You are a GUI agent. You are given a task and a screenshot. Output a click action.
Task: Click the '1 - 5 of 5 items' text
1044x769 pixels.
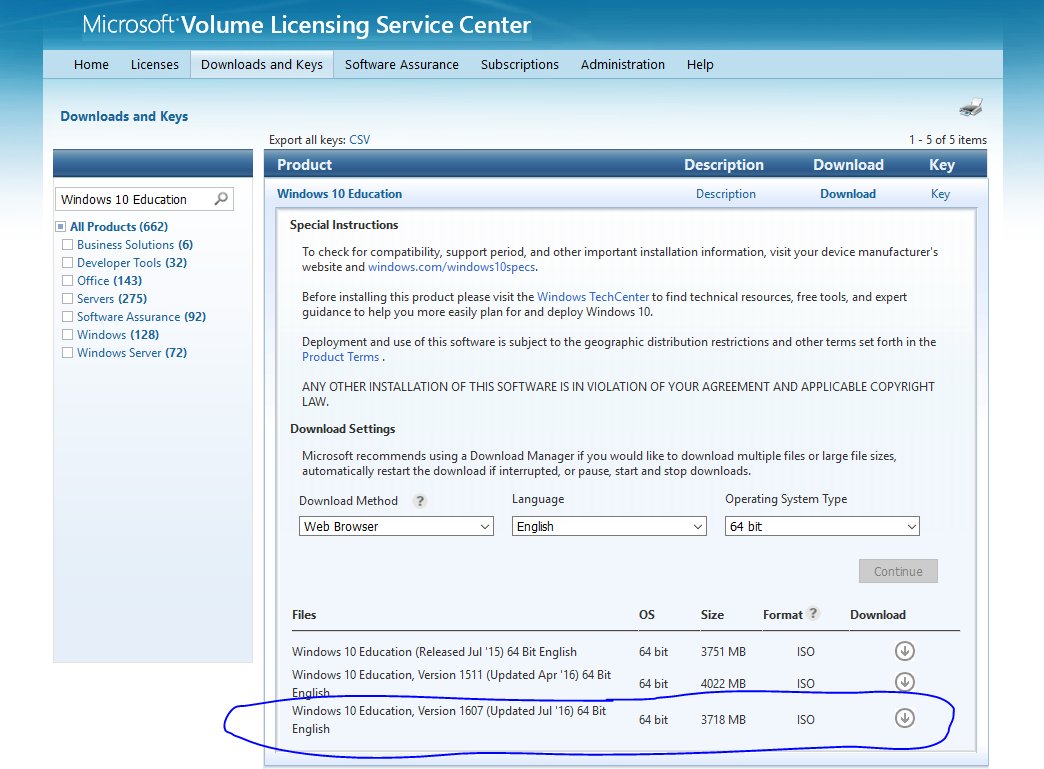pyautogui.click(x=947, y=140)
